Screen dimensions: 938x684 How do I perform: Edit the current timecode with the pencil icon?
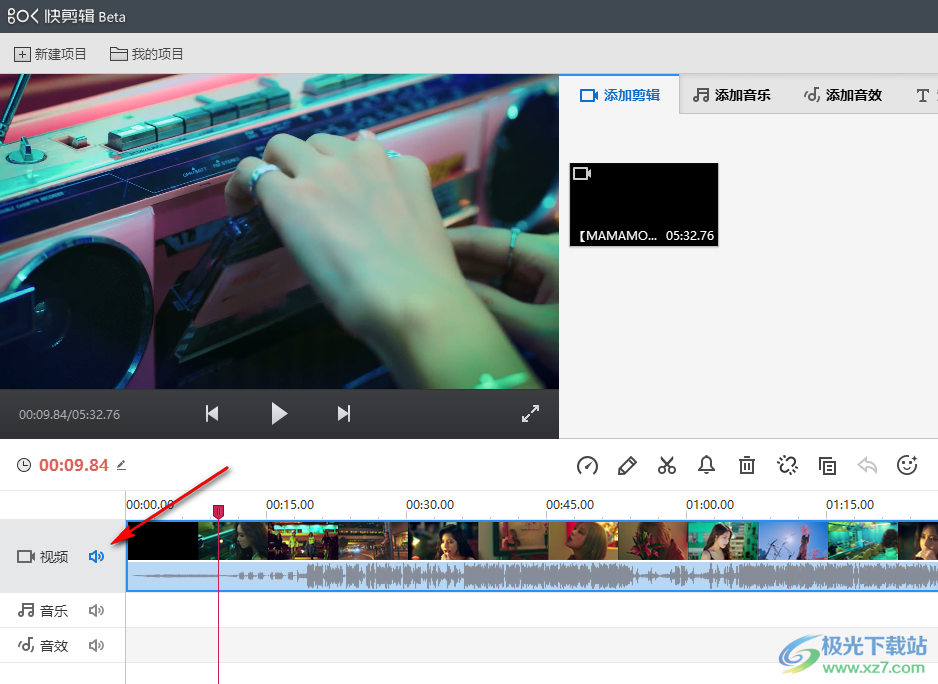tap(121, 465)
